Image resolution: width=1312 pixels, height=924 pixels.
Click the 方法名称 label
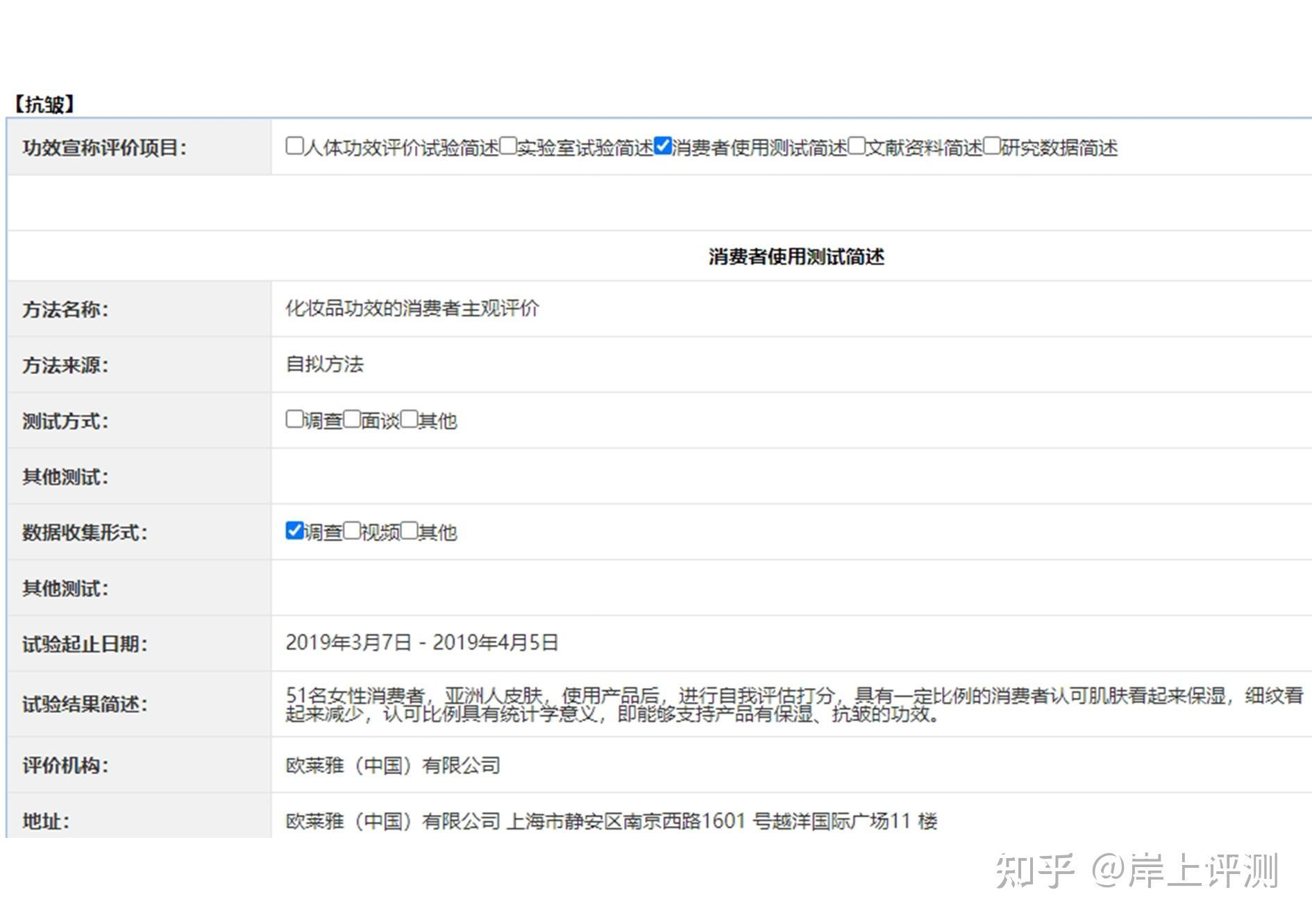point(65,310)
